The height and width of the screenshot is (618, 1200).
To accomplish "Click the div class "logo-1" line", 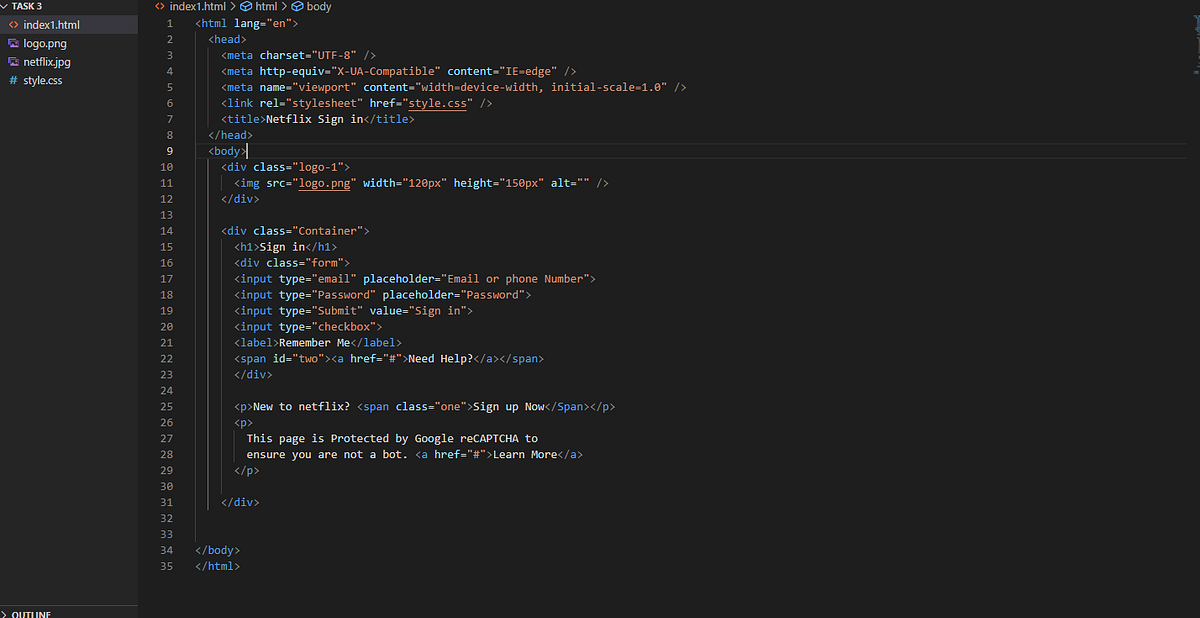I will [x=286, y=167].
